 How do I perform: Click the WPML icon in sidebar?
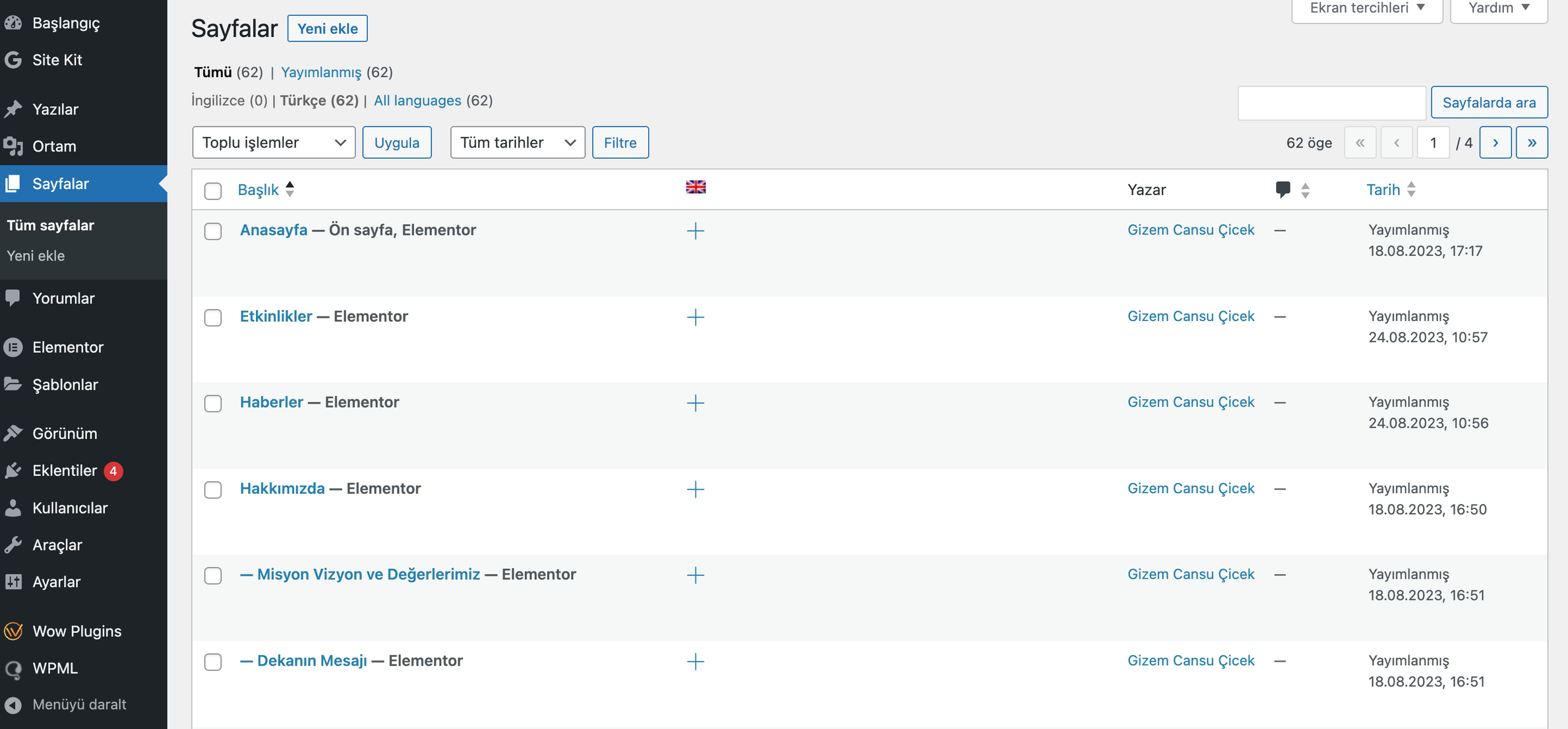pos(13,668)
